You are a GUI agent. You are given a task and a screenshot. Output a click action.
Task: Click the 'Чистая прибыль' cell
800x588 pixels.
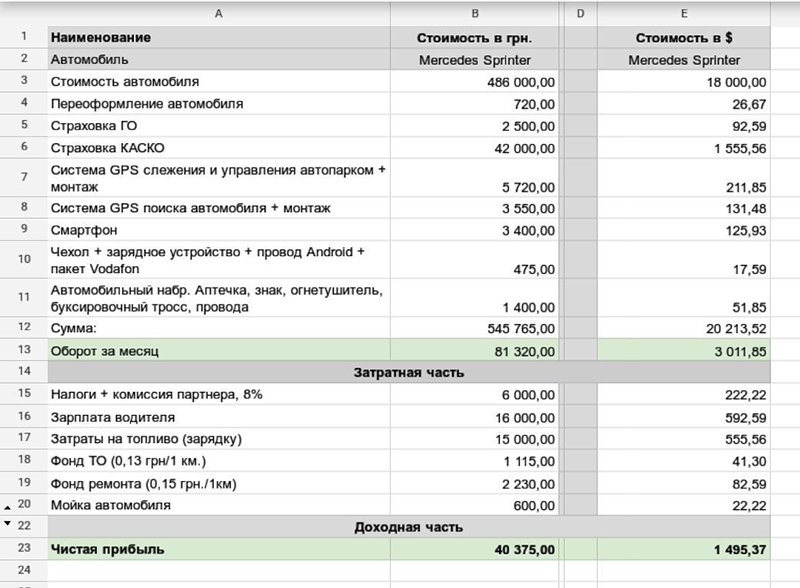[219, 549]
